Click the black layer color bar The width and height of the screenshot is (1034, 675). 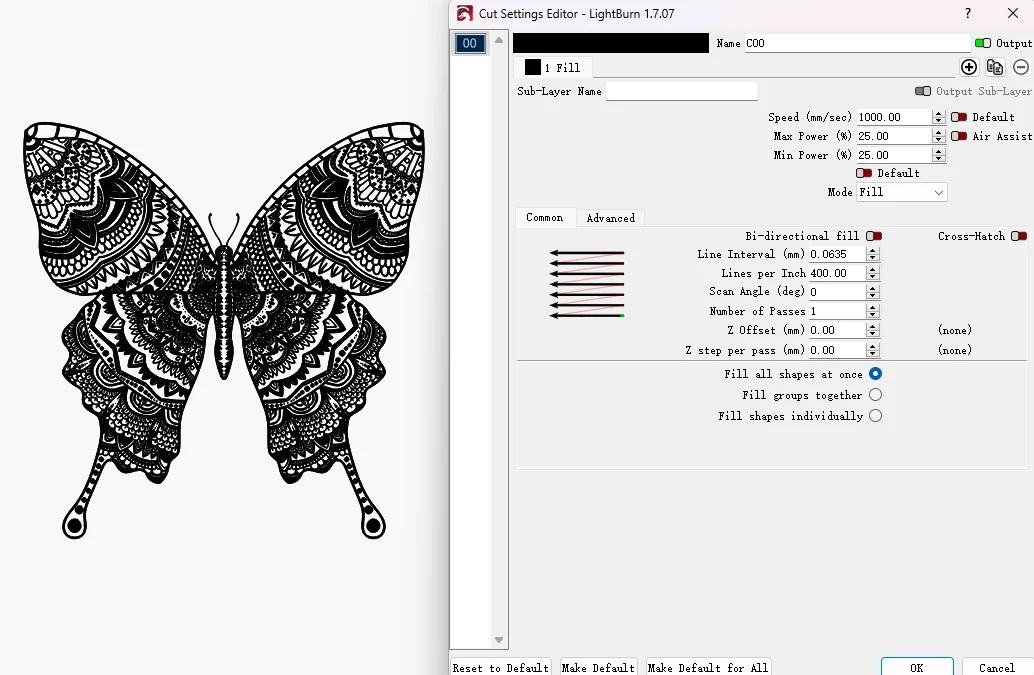tap(611, 43)
